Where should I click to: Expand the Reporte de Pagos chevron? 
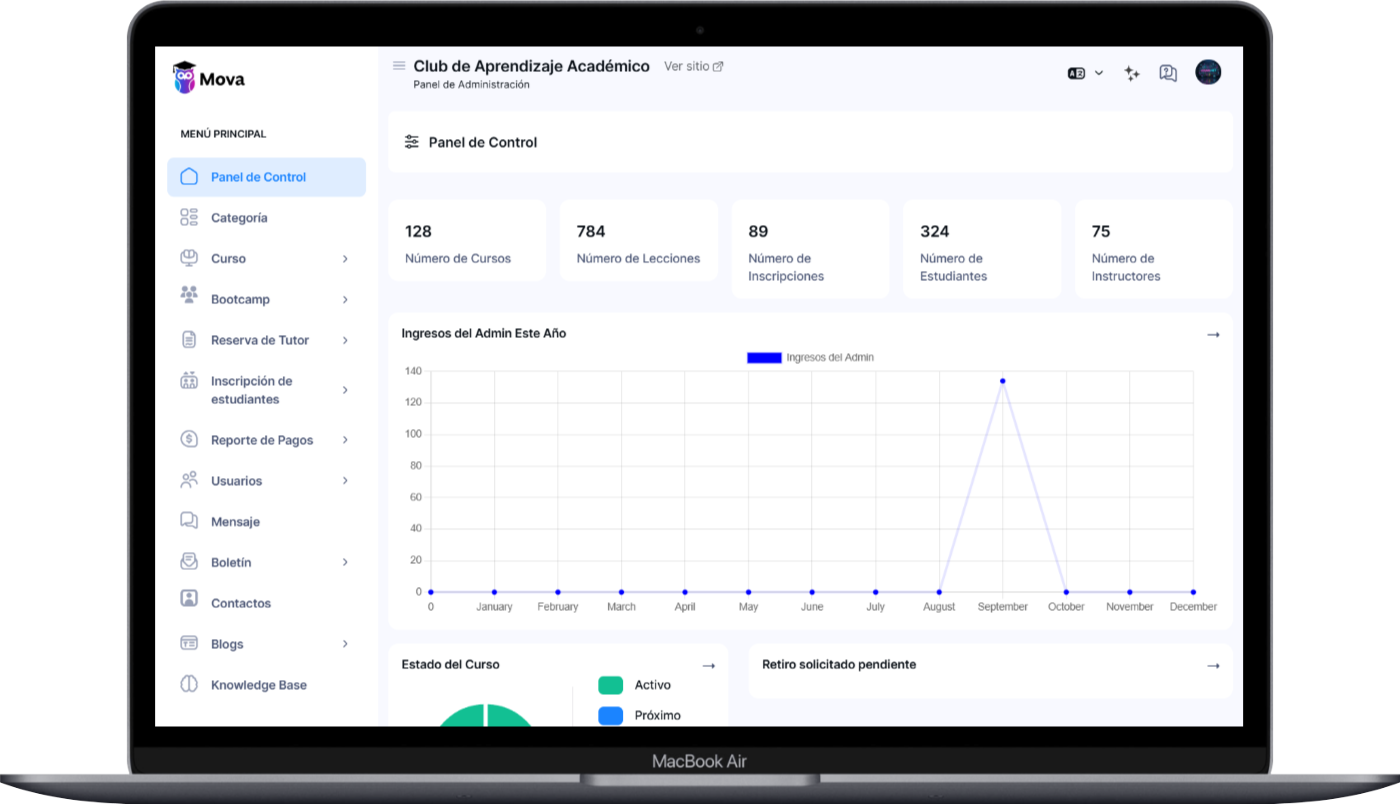[345, 440]
